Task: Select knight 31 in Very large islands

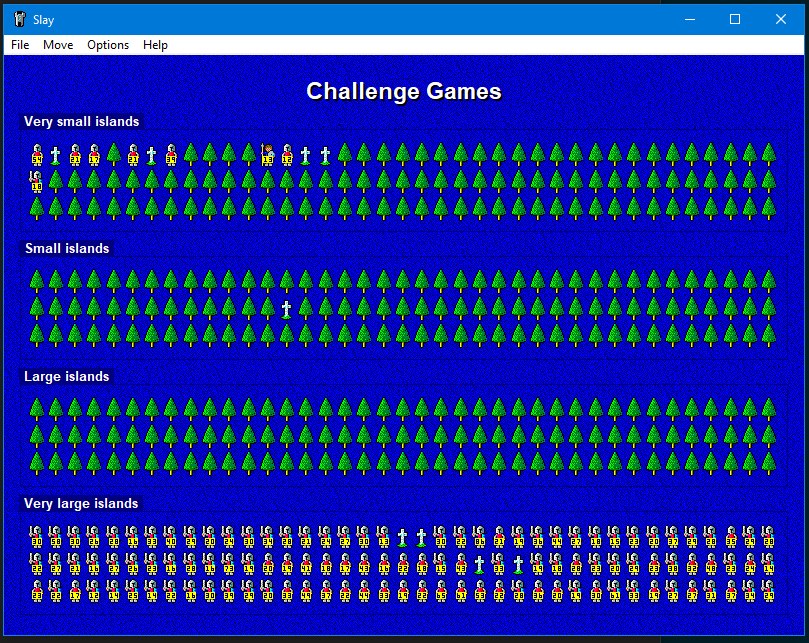Action: [710, 591]
